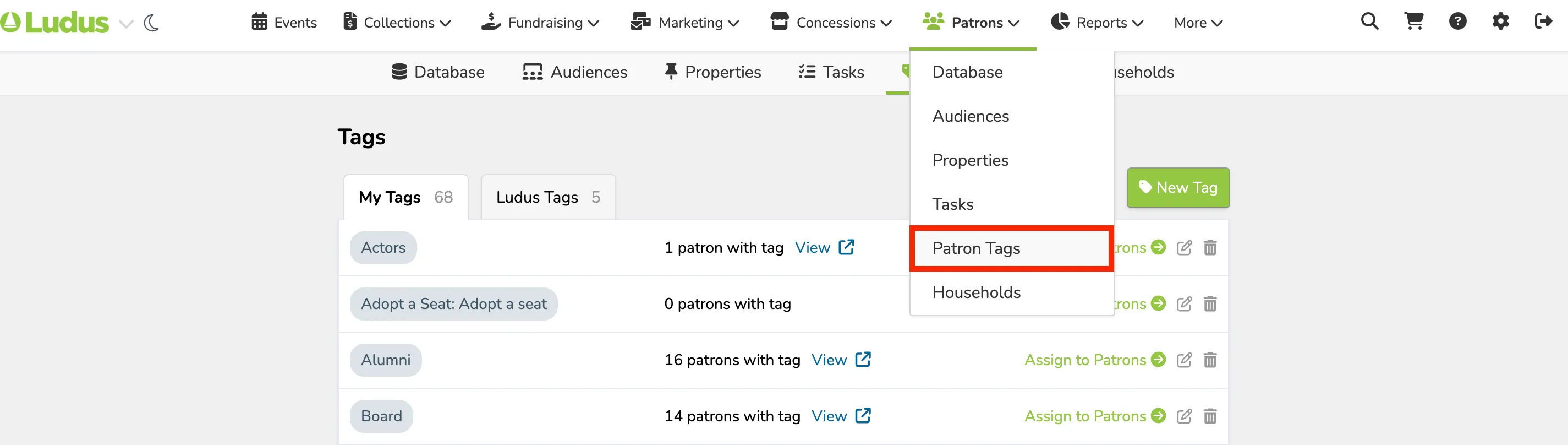
Task: Expand the chevron beside the Ludus logo
Action: [126, 24]
